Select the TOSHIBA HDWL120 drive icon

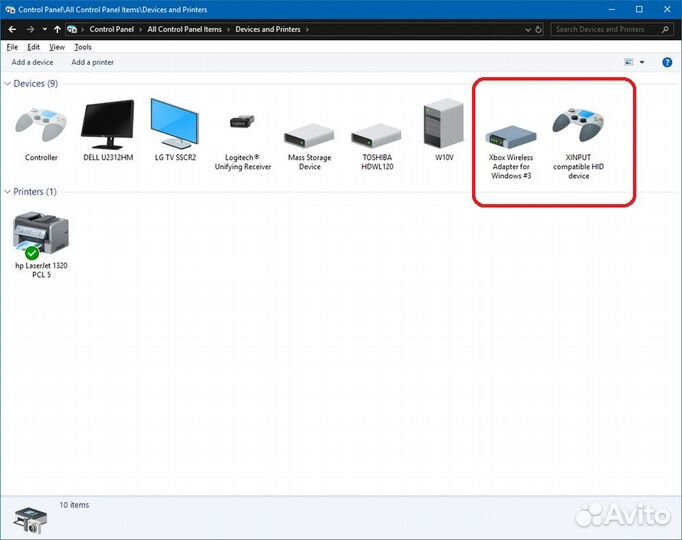click(x=377, y=135)
